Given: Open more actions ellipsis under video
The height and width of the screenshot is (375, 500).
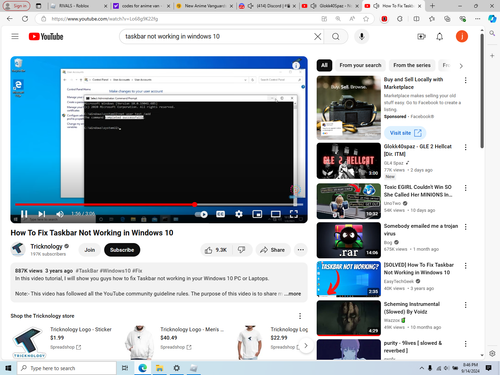Looking at the screenshot, I should [301, 250].
